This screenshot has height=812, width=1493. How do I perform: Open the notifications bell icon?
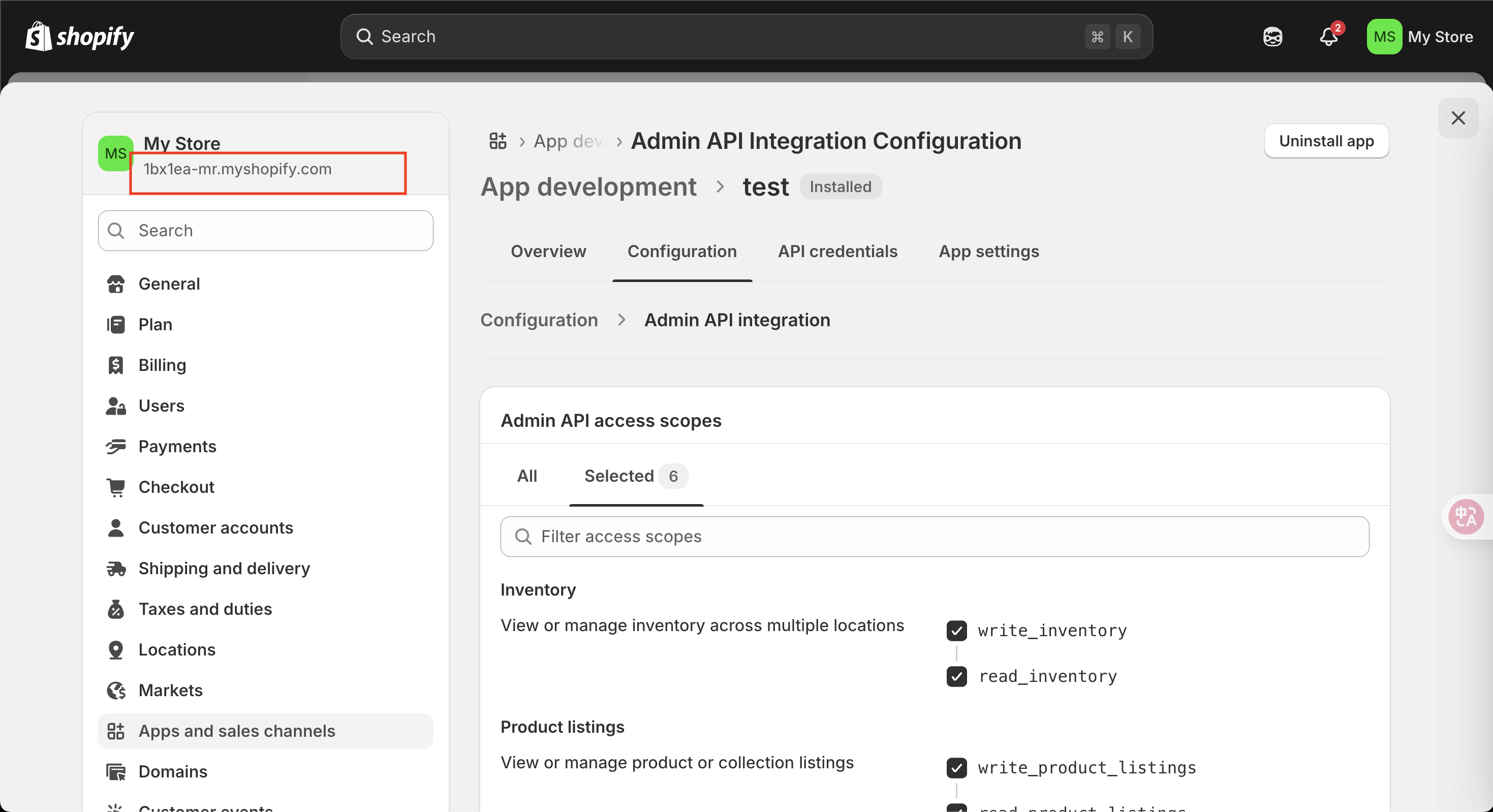[1328, 37]
